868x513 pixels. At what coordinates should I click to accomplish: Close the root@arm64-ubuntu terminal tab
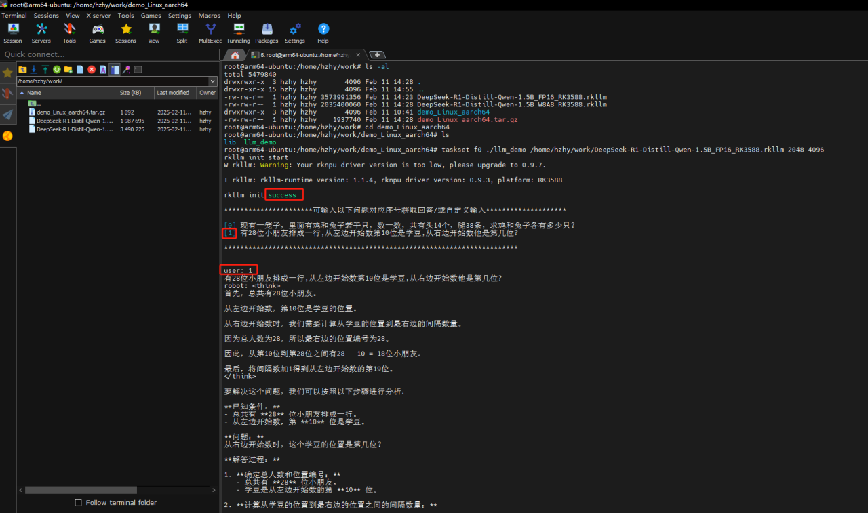point(358,55)
